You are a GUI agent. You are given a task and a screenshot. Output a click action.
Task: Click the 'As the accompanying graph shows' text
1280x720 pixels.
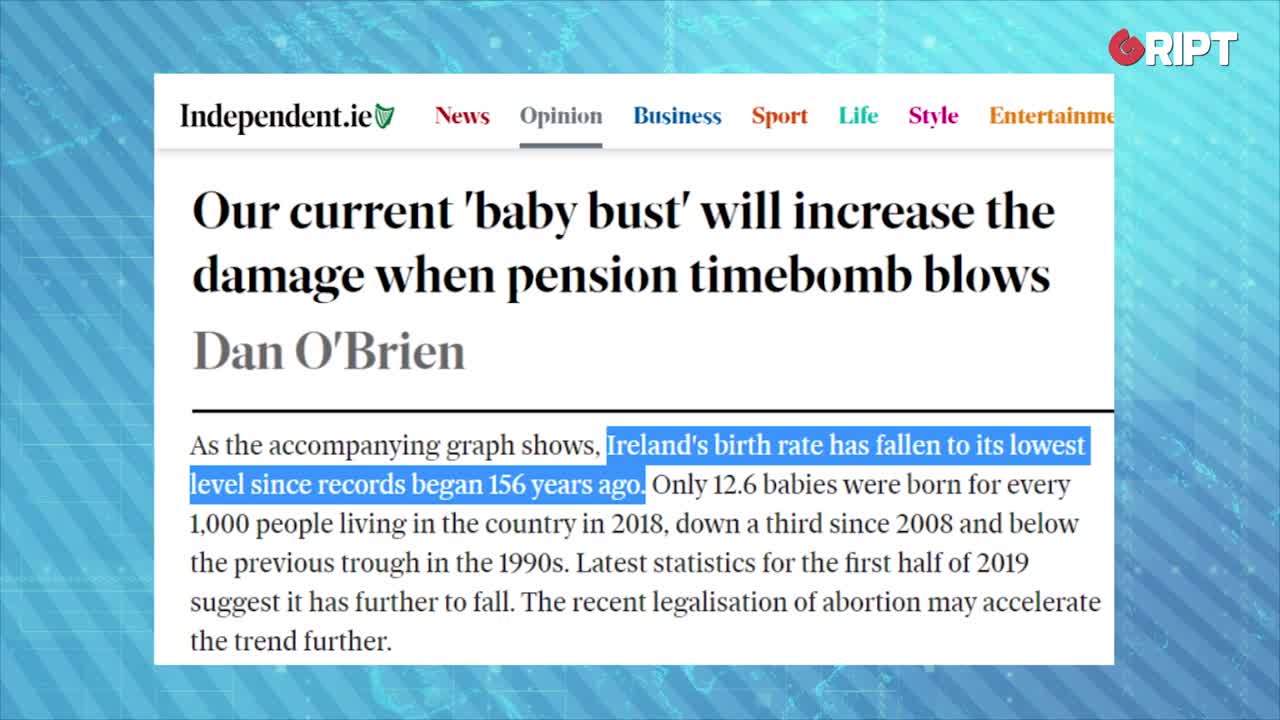coord(396,446)
